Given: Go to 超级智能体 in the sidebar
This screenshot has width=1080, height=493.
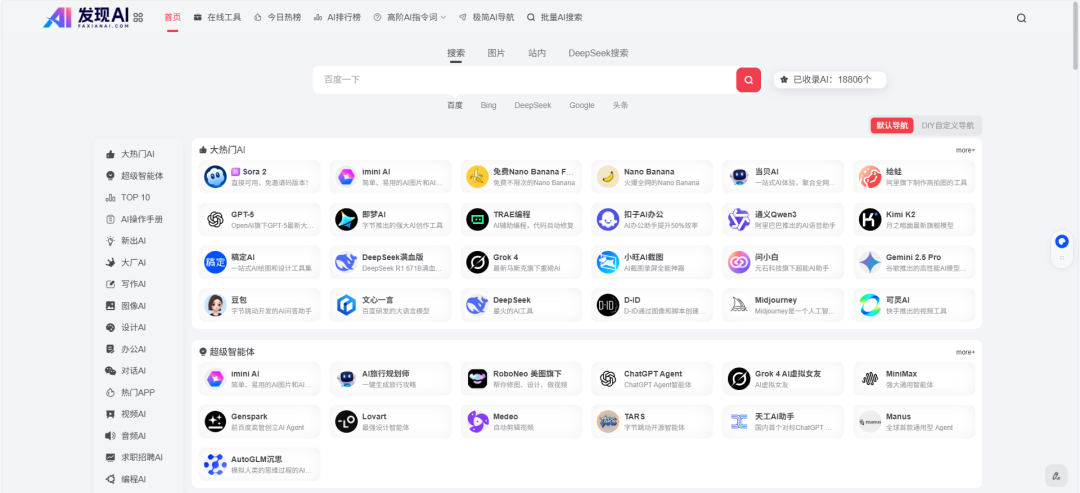Looking at the screenshot, I should point(134,176).
